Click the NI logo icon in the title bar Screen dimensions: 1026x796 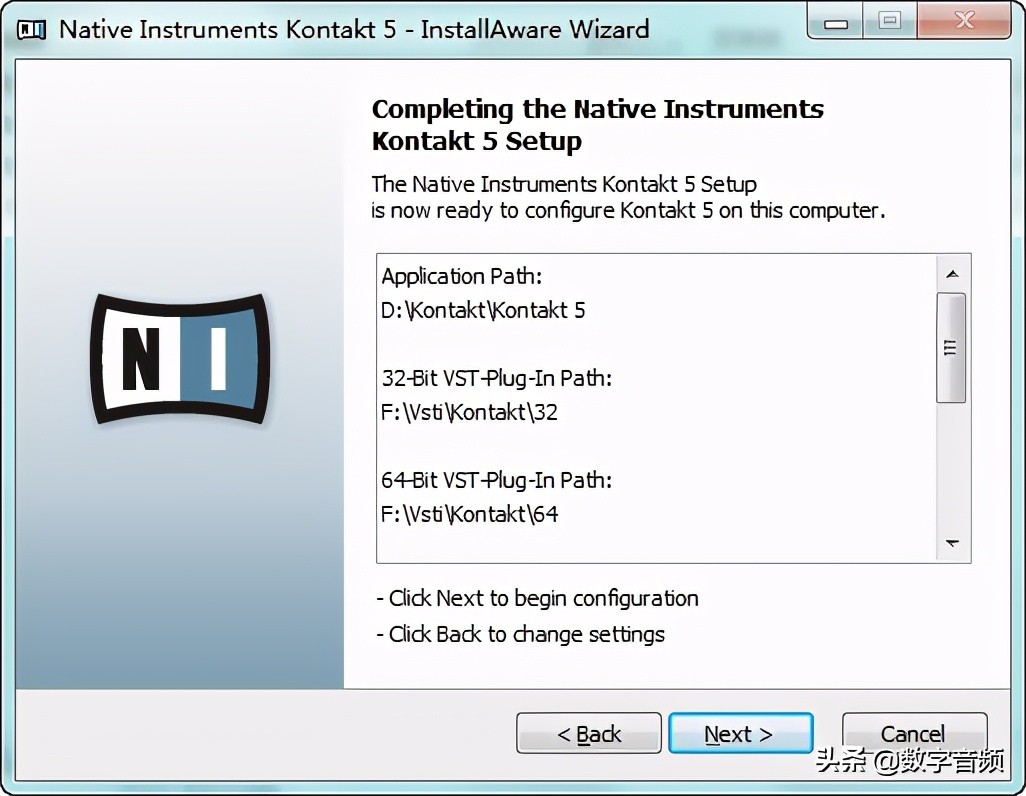pos(31,29)
